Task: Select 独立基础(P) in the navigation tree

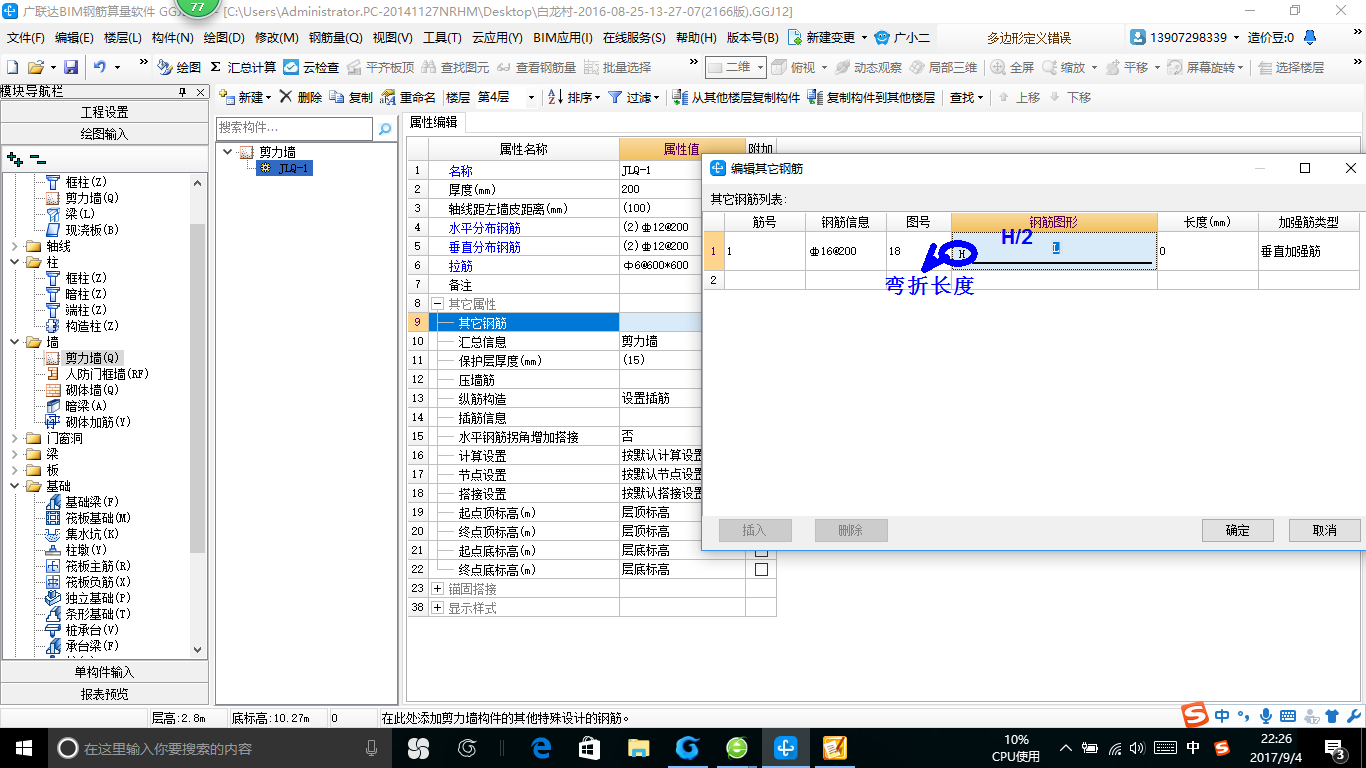Action: coord(89,598)
